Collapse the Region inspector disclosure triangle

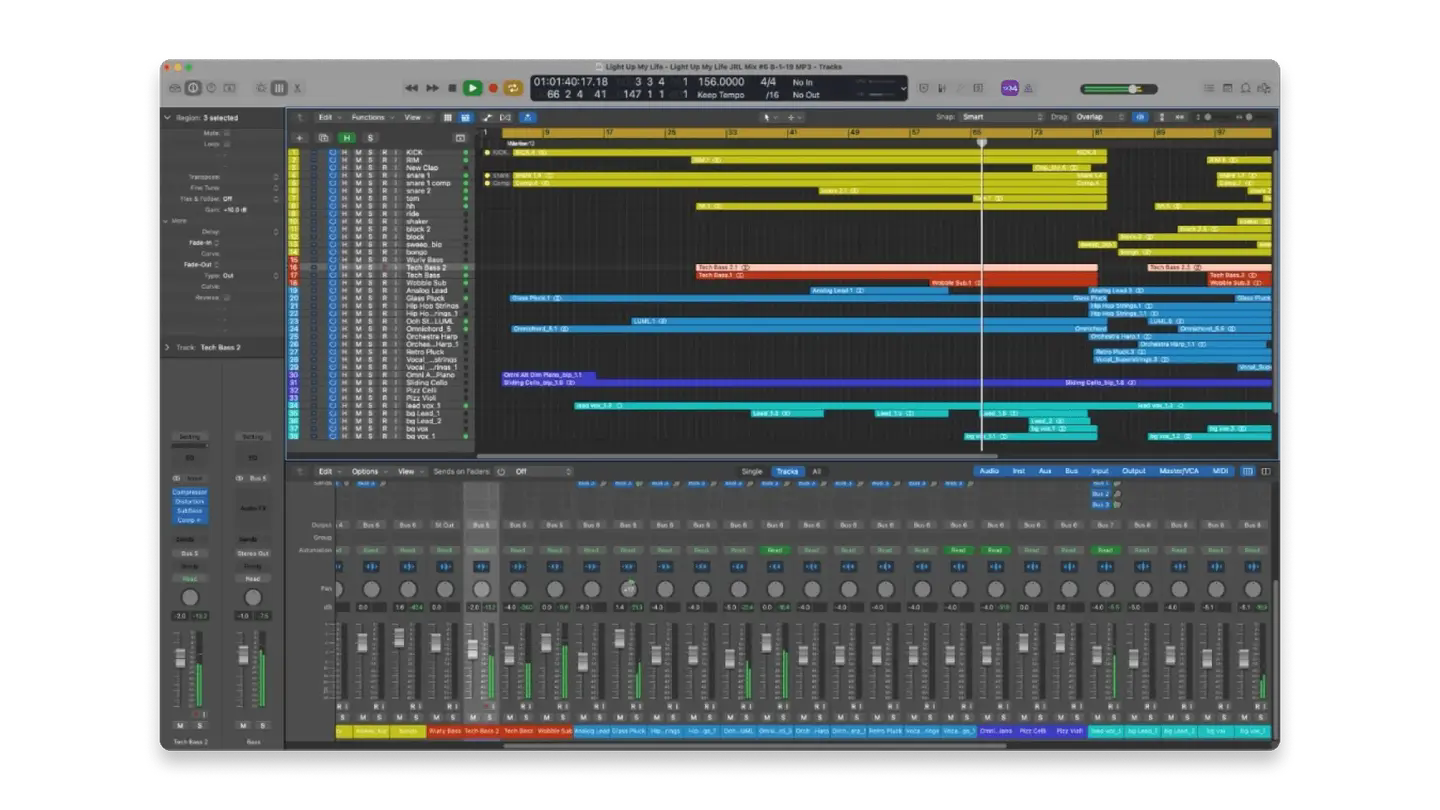[x=167, y=117]
